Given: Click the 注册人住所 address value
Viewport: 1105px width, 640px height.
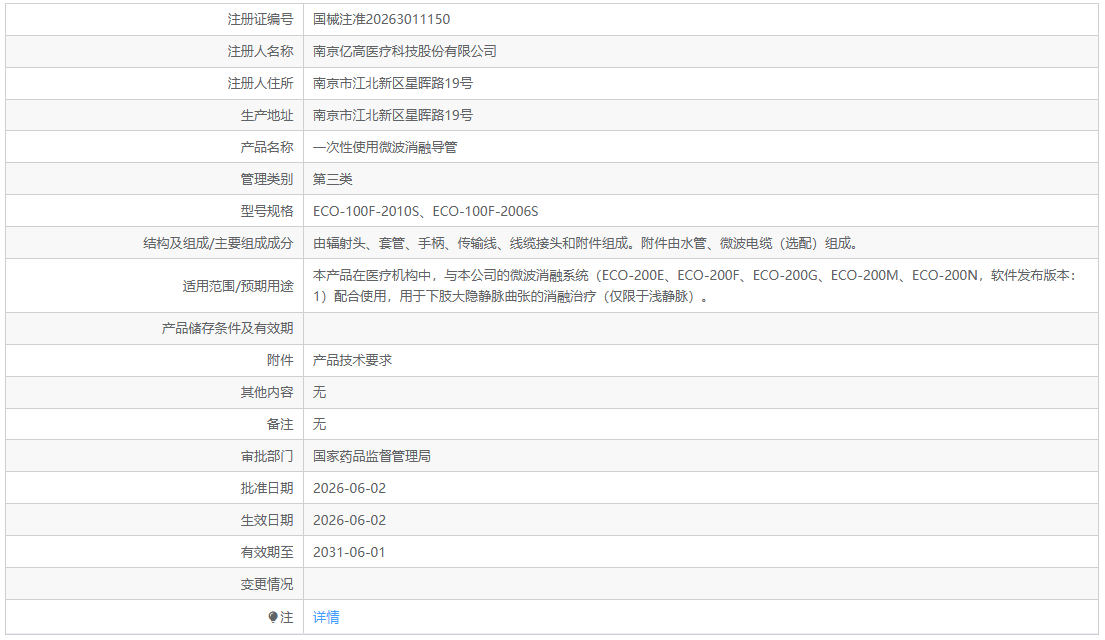Looking at the screenshot, I should click(x=393, y=83).
